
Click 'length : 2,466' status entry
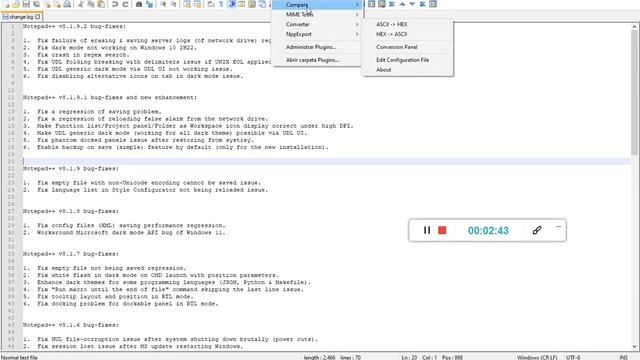(320, 357)
